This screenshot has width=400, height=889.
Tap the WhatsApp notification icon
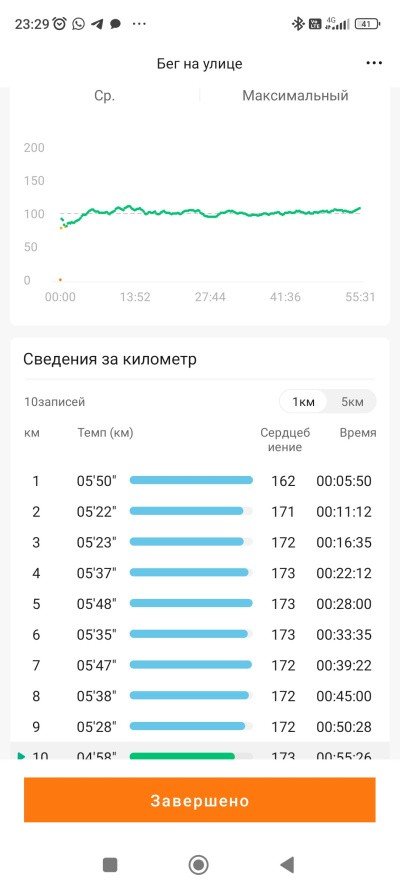pos(79,24)
